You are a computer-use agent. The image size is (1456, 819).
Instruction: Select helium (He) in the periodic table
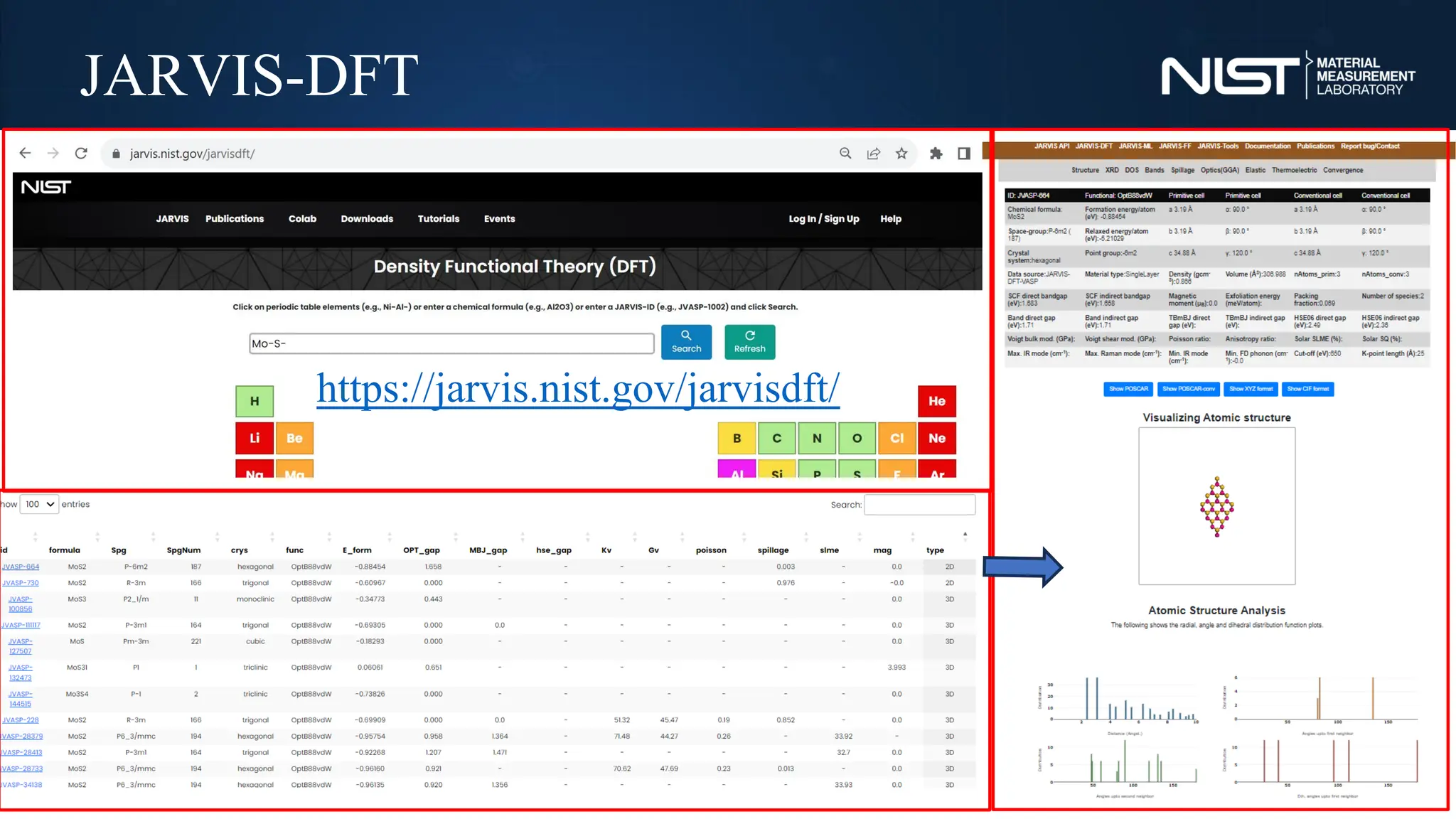937,401
